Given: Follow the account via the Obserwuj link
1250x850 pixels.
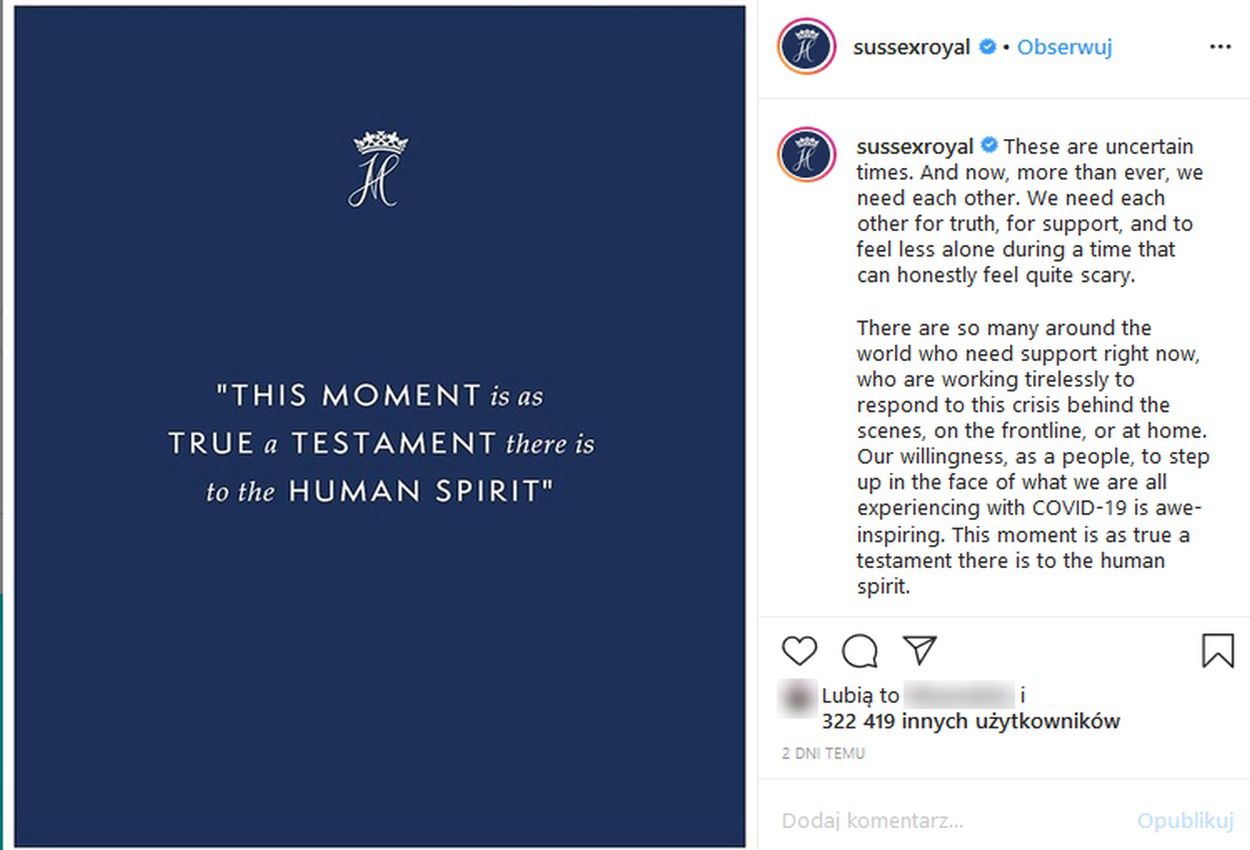Looking at the screenshot, I should click(x=1064, y=47).
